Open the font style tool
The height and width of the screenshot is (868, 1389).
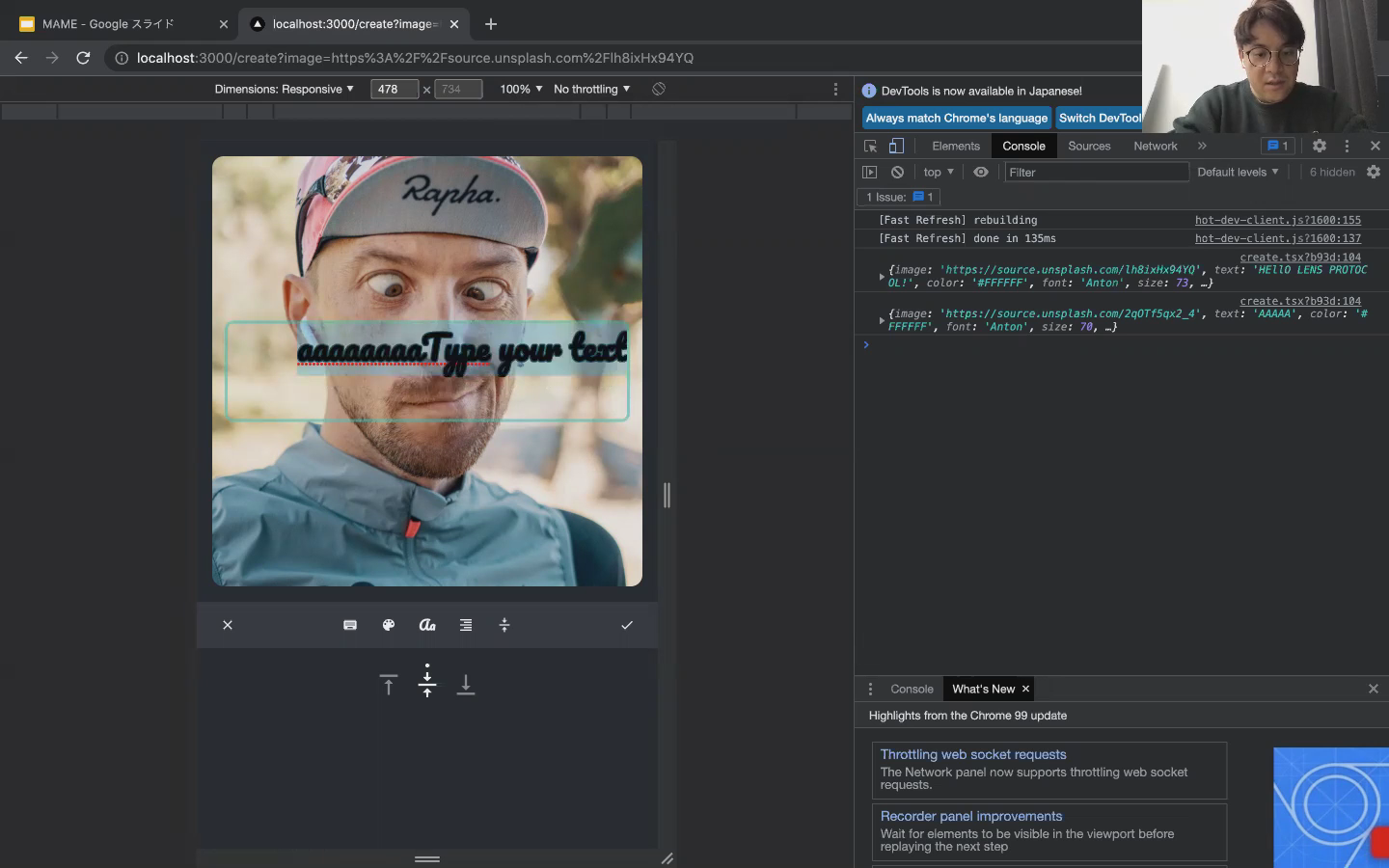(427, 625)
